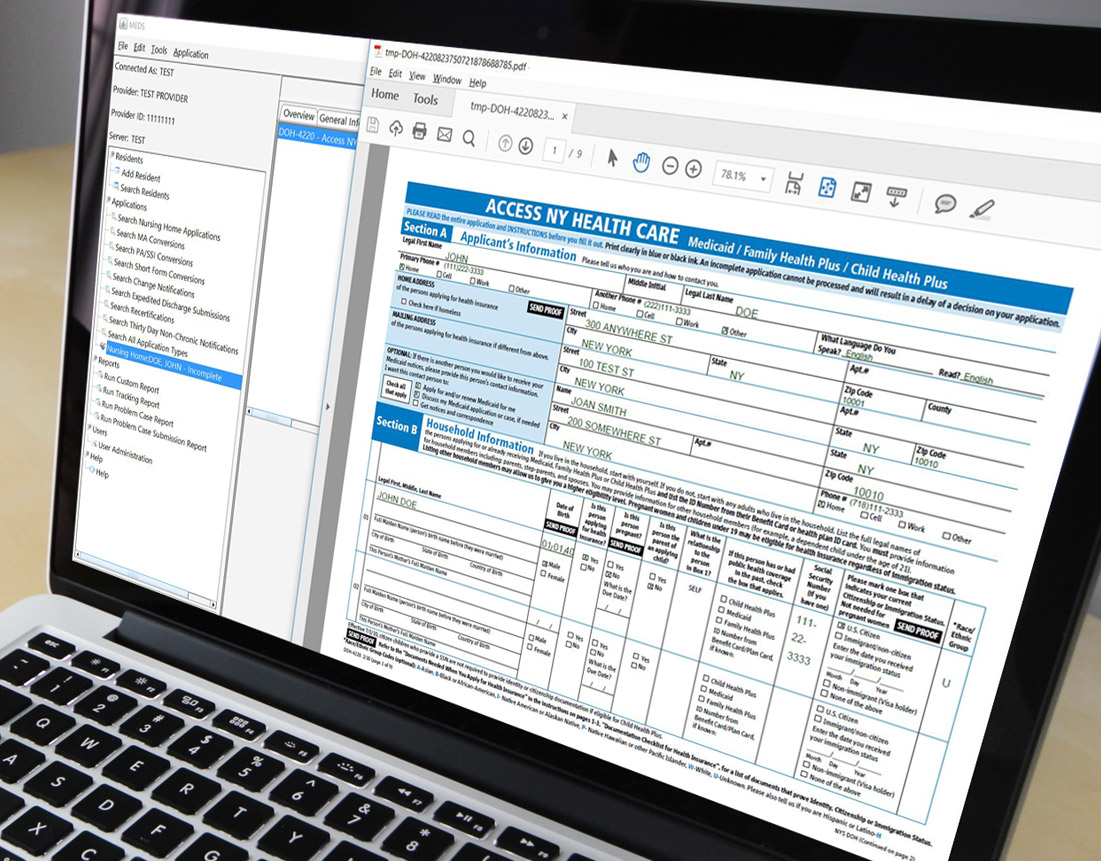Viewport: 1101px width, 861px height.
Task: Toggle Primary Phone Home checkbox
Action: tap(402, 267)
